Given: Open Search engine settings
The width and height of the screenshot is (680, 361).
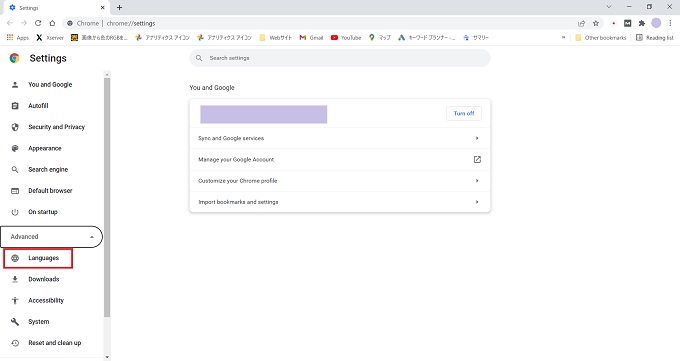Looking at the screenshot, I should click(48, 170).
